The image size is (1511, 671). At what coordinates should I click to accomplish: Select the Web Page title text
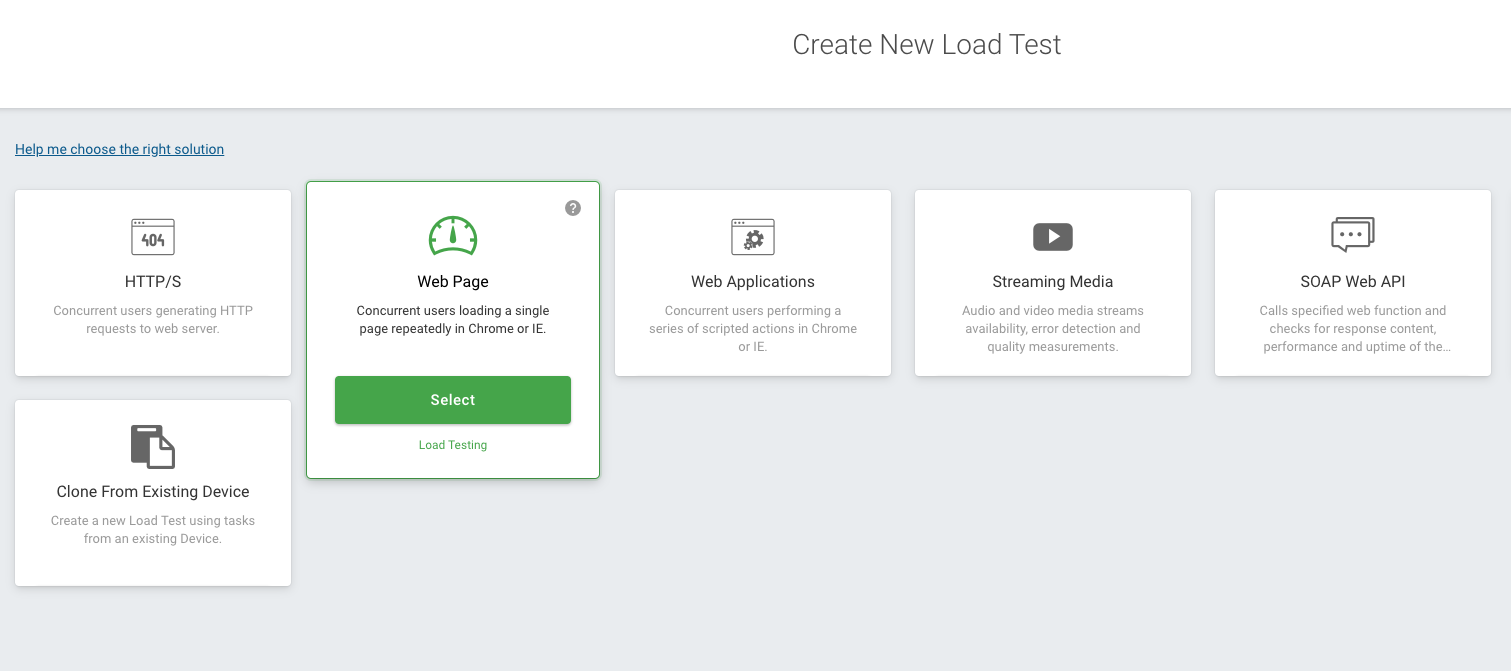pos(453,282)
